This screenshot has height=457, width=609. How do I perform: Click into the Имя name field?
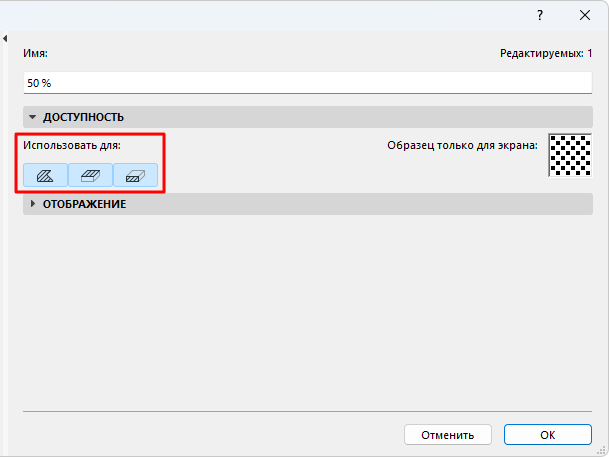point(300,82)
